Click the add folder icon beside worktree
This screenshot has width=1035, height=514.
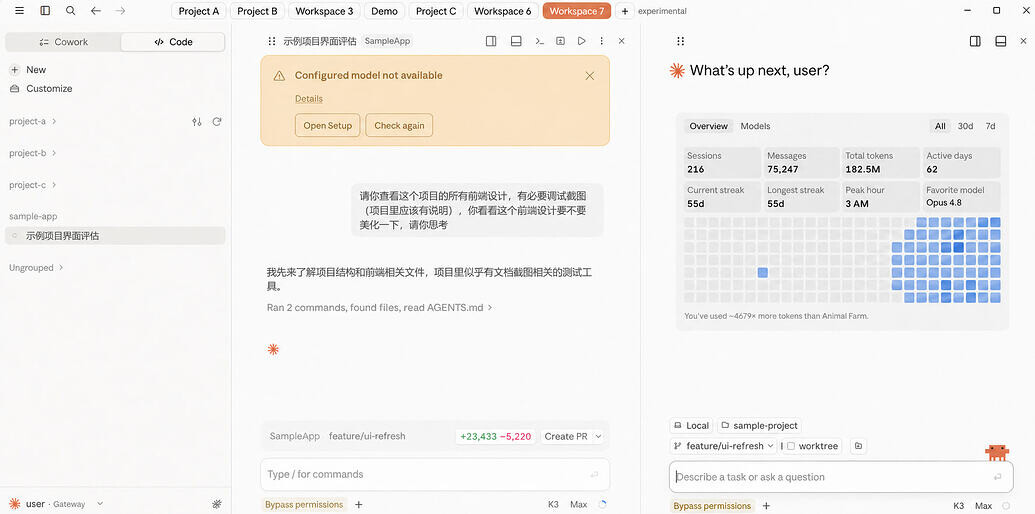point(858,446)
